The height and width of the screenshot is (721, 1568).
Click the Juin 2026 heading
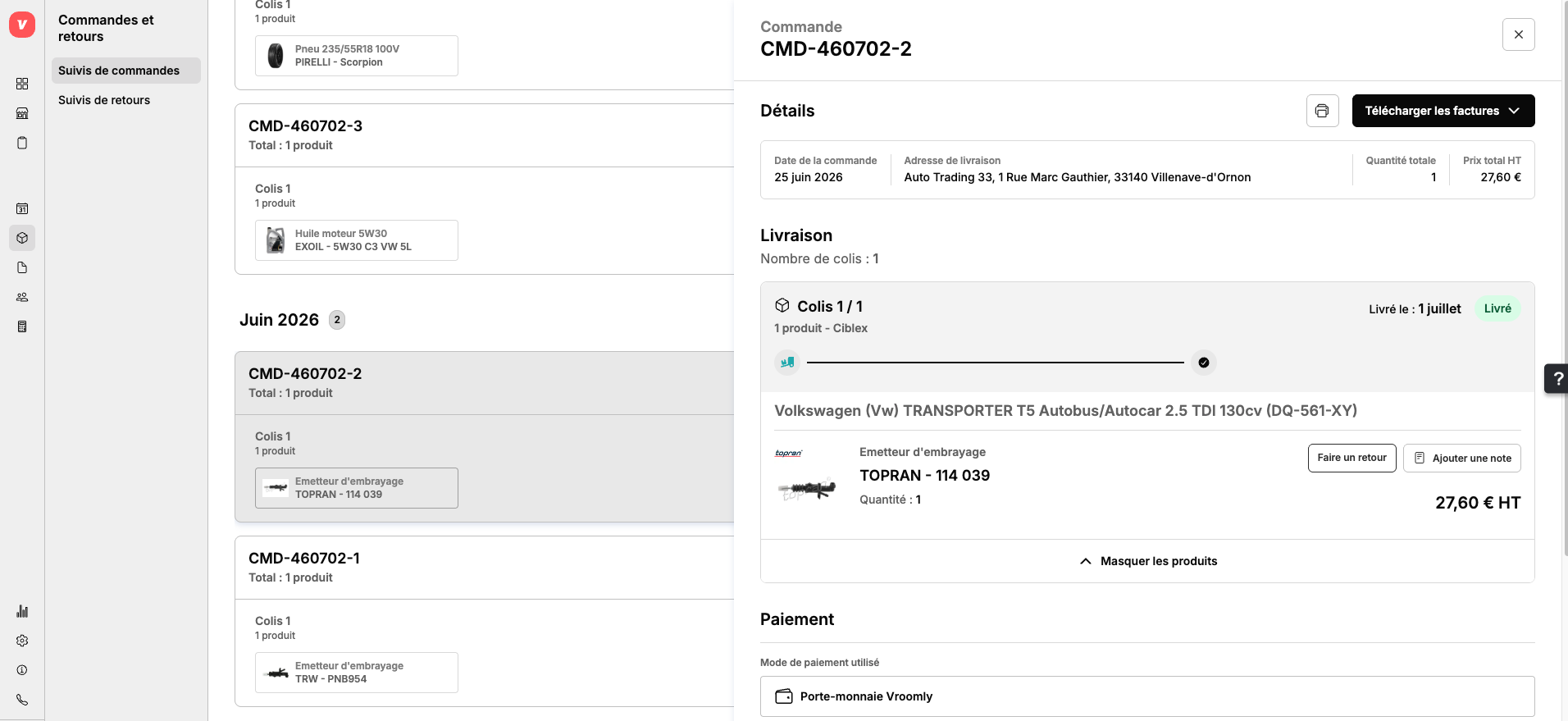pyautogui.click(x=279, y=320)
